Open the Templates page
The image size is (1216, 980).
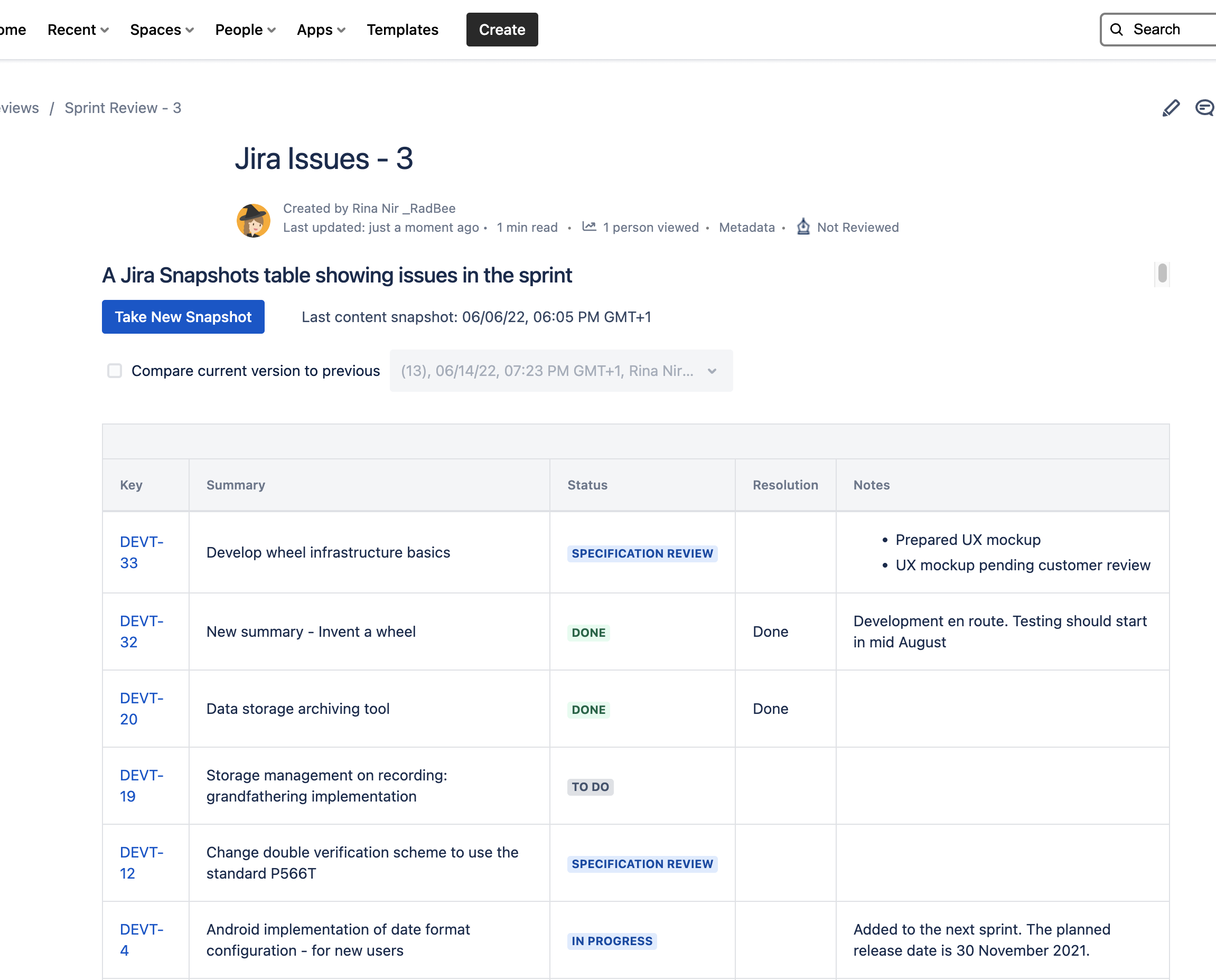(x=403, y=30)
